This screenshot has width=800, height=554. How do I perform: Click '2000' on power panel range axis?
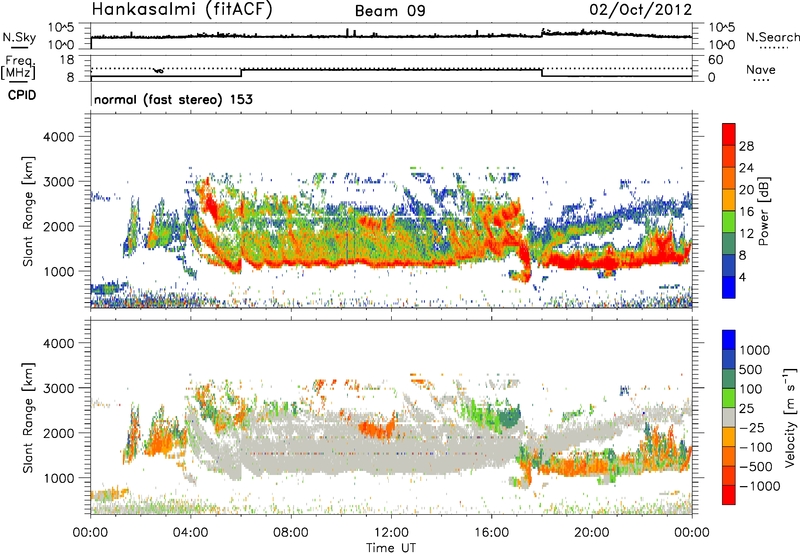tap(59, 226)
